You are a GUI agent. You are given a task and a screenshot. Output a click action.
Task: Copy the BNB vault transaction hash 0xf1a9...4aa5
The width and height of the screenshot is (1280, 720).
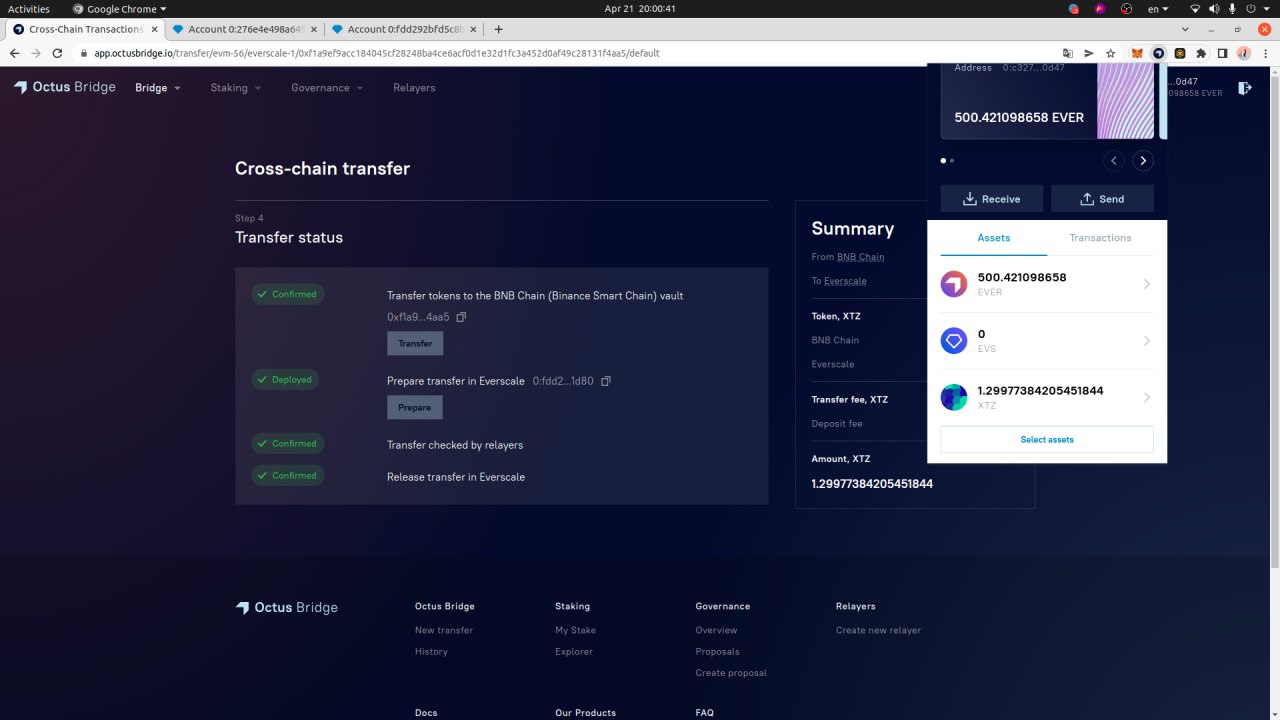pyautogui.click(x=461, y=317)
